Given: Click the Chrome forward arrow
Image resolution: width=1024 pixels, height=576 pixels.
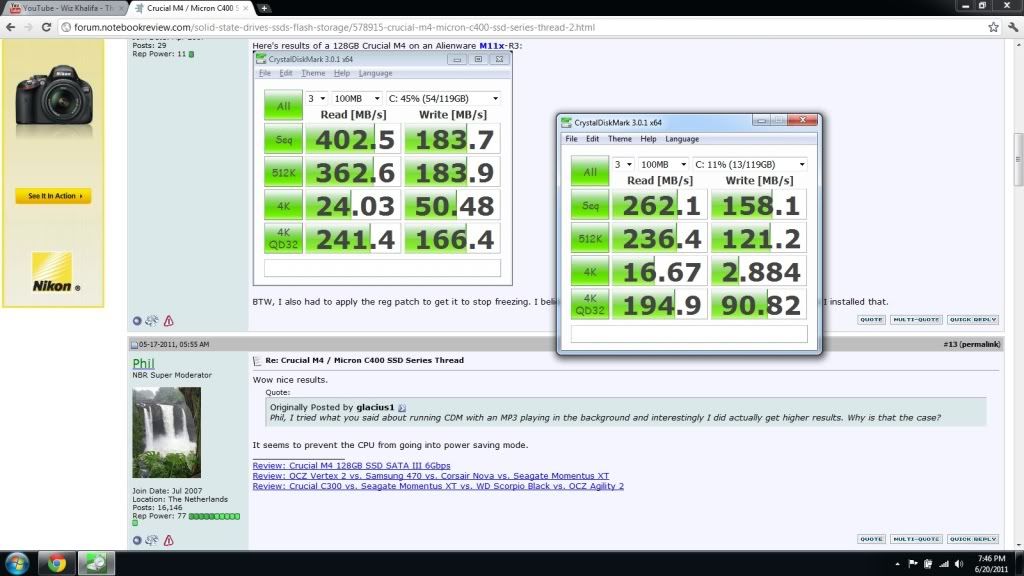Looking at the screenshot, I should point(28,27).
